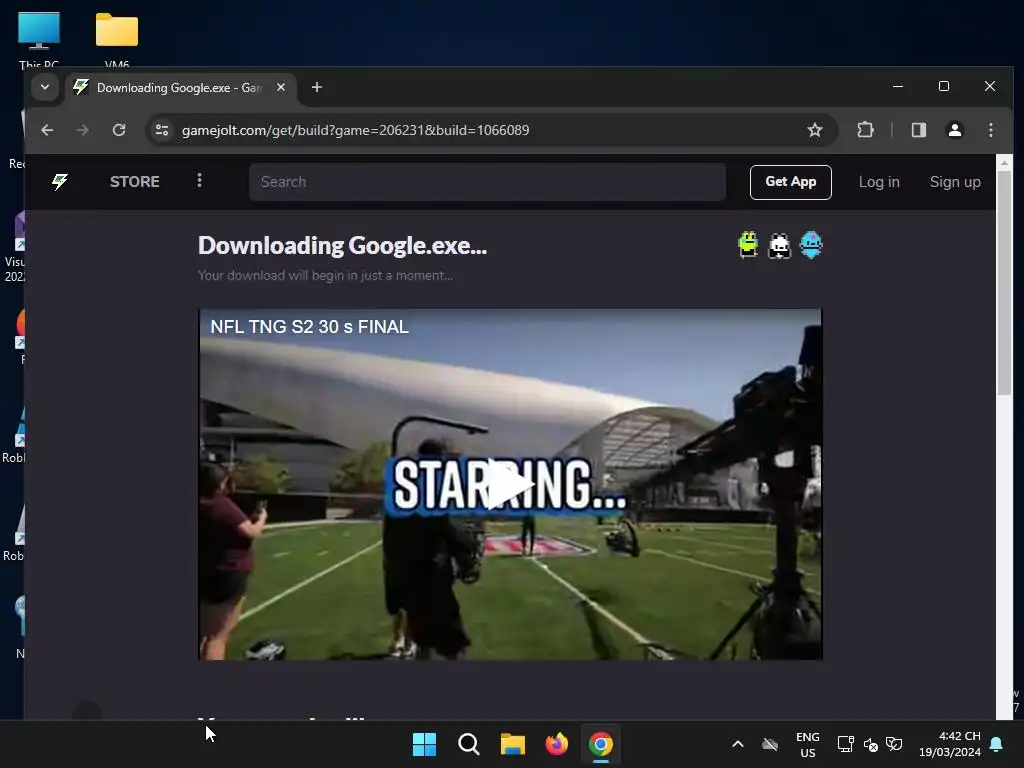1024x768 pixels.
Task: Launch Firefox from the taskbar
Action: point(556,744)
